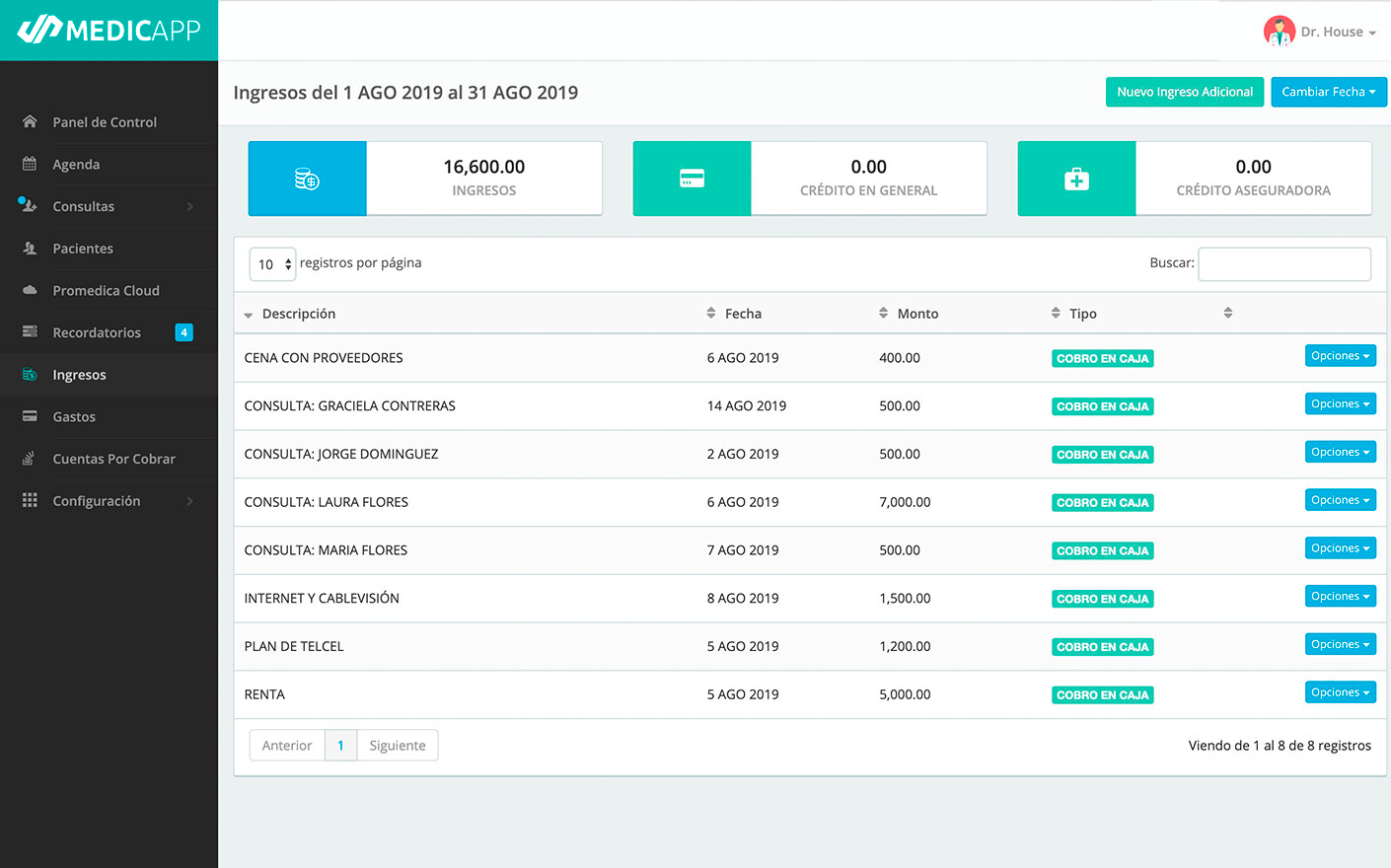
Task: Click Viendo de 1 al 8 records text
Action: [x=1280, y=746]
